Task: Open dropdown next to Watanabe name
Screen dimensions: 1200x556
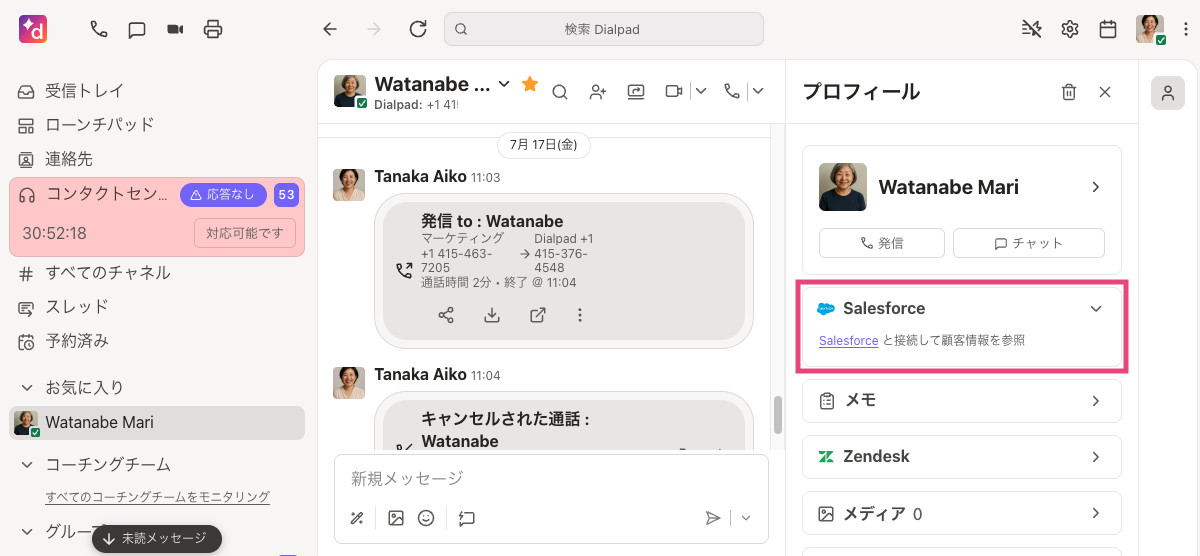Action: click(504, 83)
